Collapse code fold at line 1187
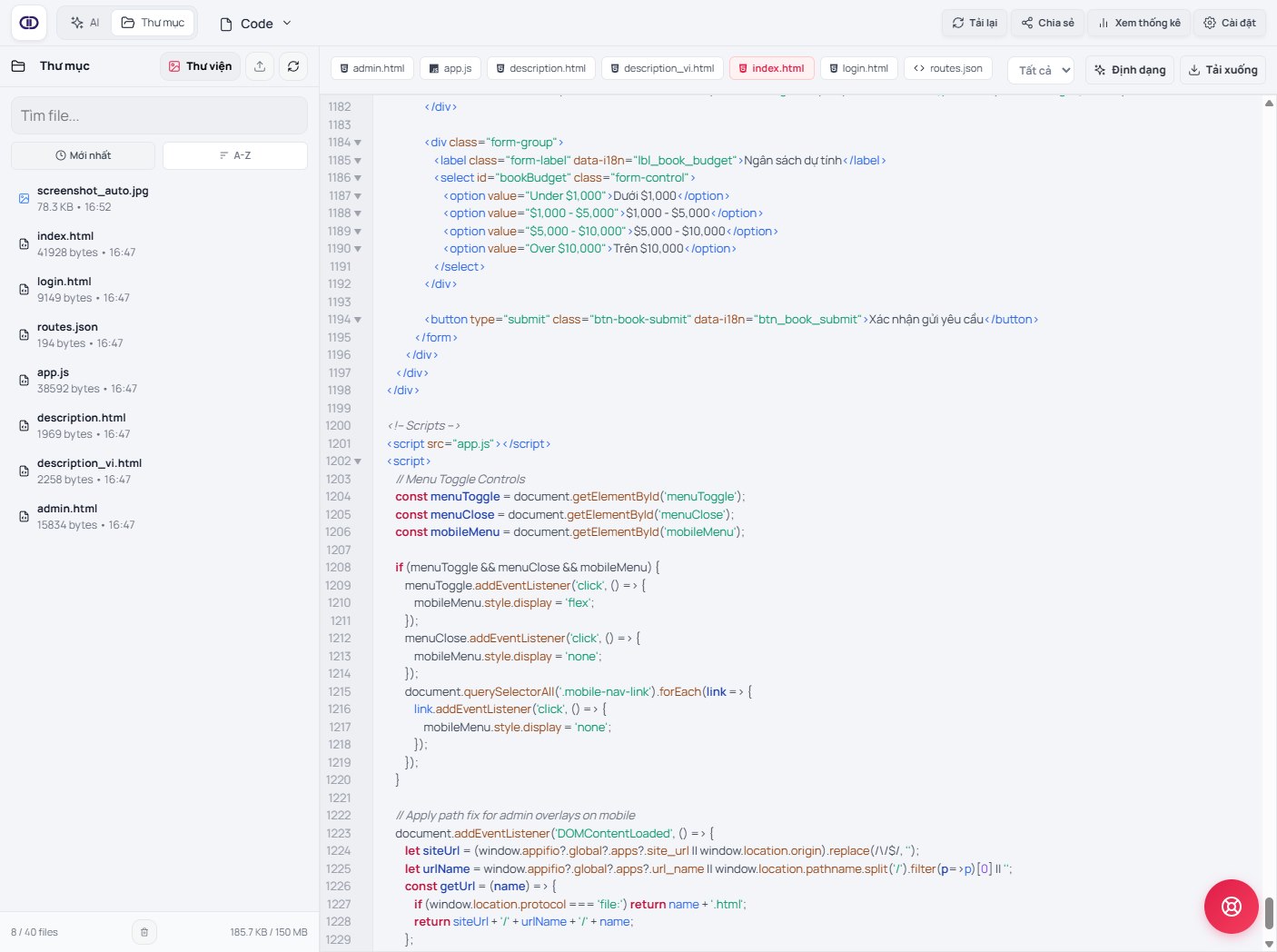This screenshot has width=1277, height=952. [x=358, y=195]
